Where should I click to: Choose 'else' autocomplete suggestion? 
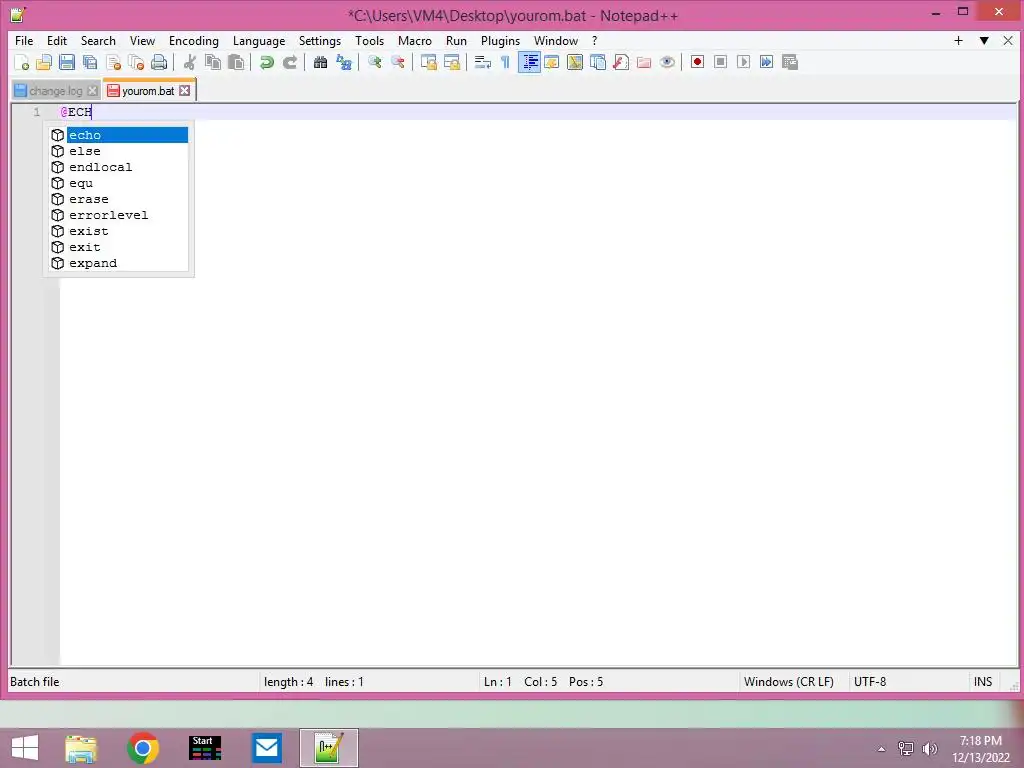click(x=120, y=151)
